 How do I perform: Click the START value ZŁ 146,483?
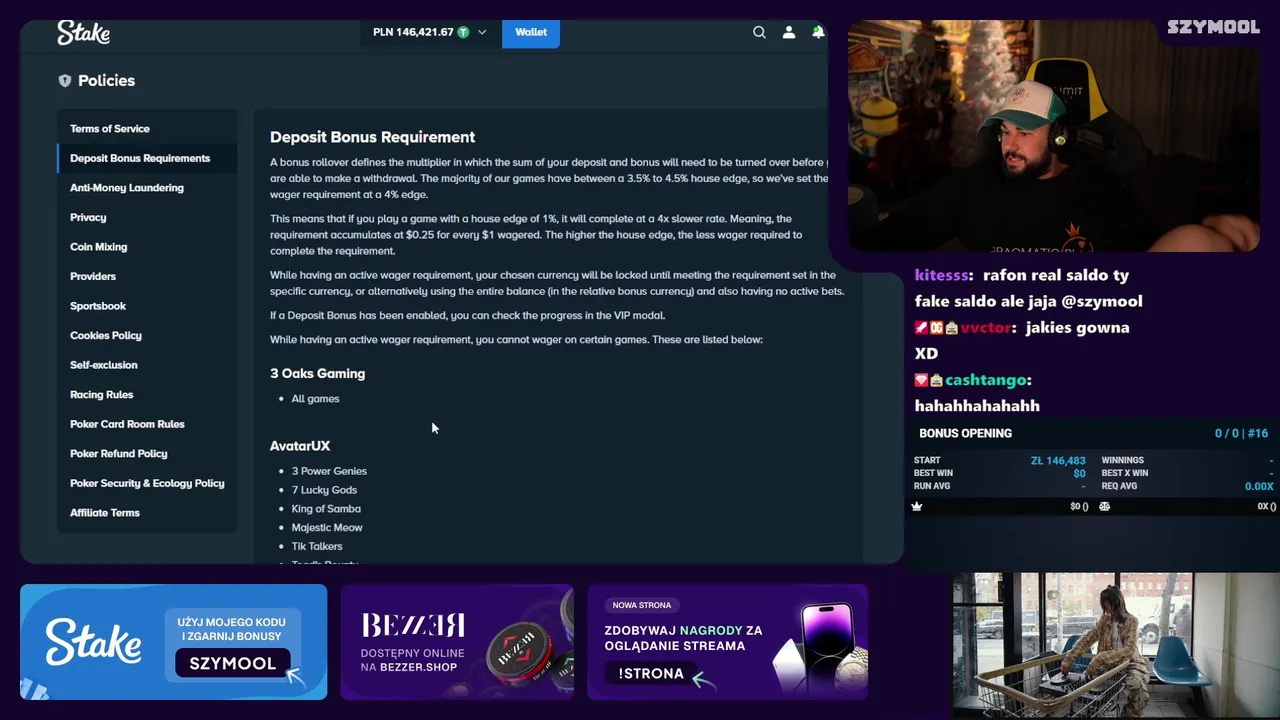tap(1058, 461)
